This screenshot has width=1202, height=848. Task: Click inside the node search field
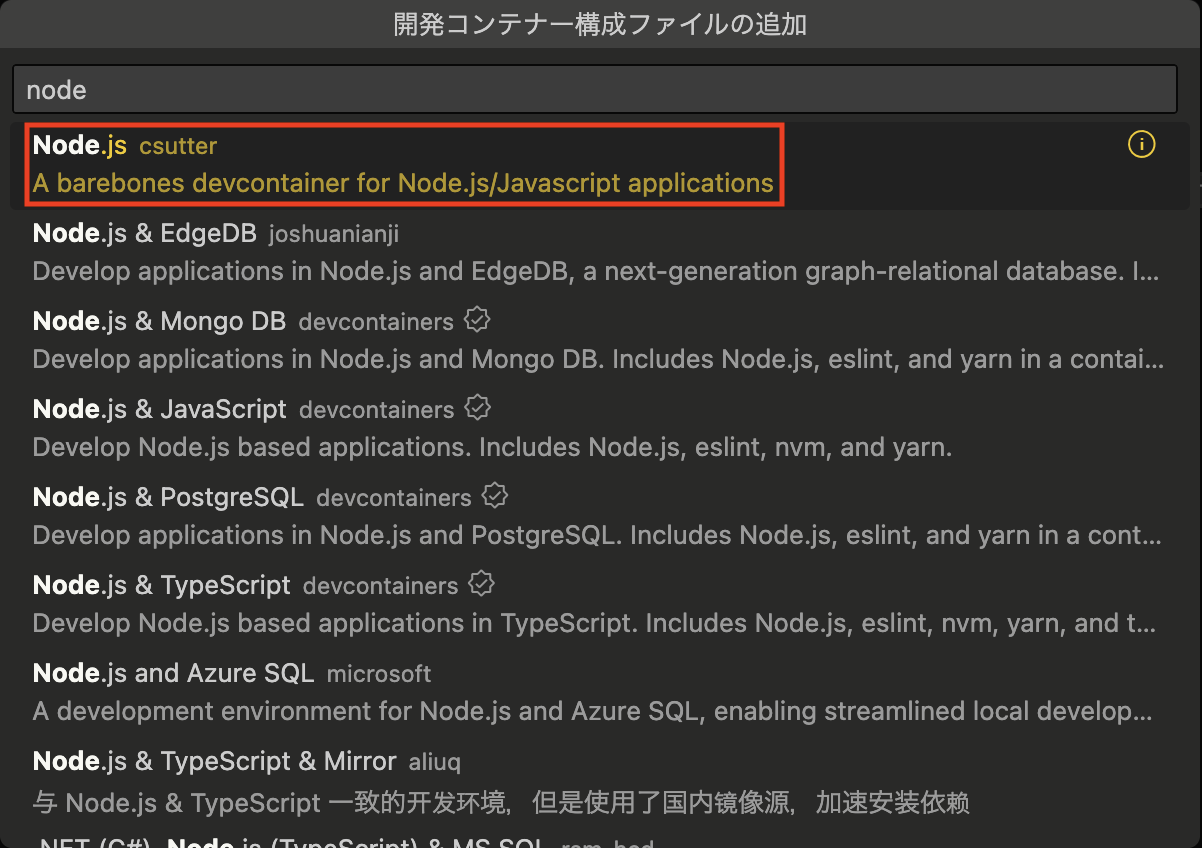[x=600, y=89]
